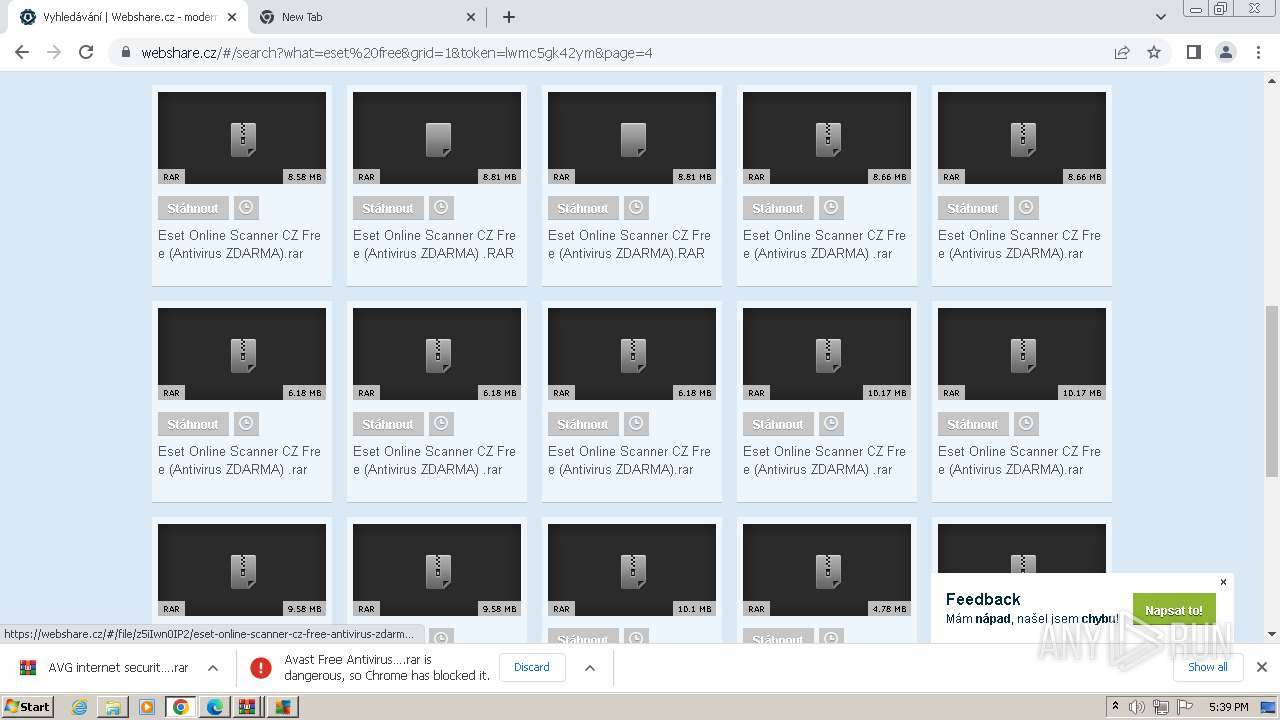
Task: Show all downloads
Action: (1208, 667)
